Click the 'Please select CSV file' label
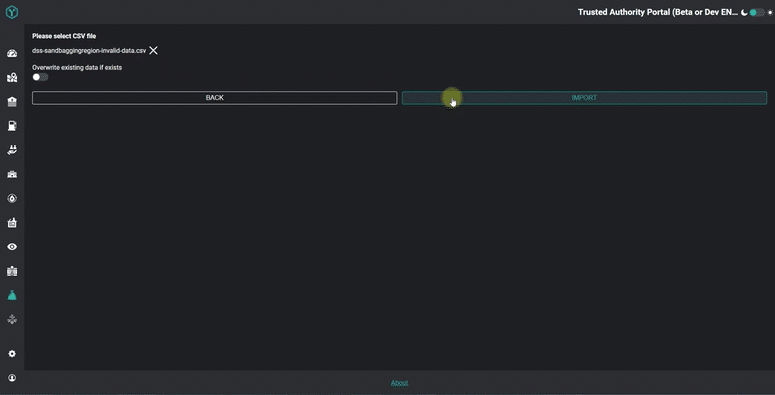The width and height of the screenshot is (775, 395). (64, 36)
